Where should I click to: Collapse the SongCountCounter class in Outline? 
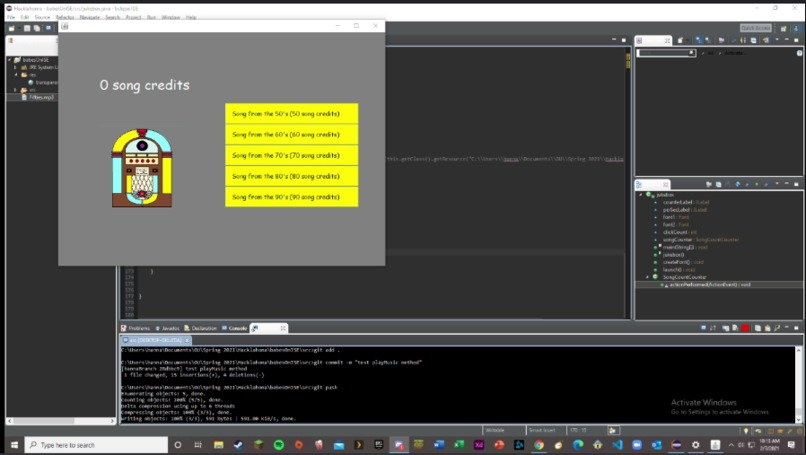(648, 277)
